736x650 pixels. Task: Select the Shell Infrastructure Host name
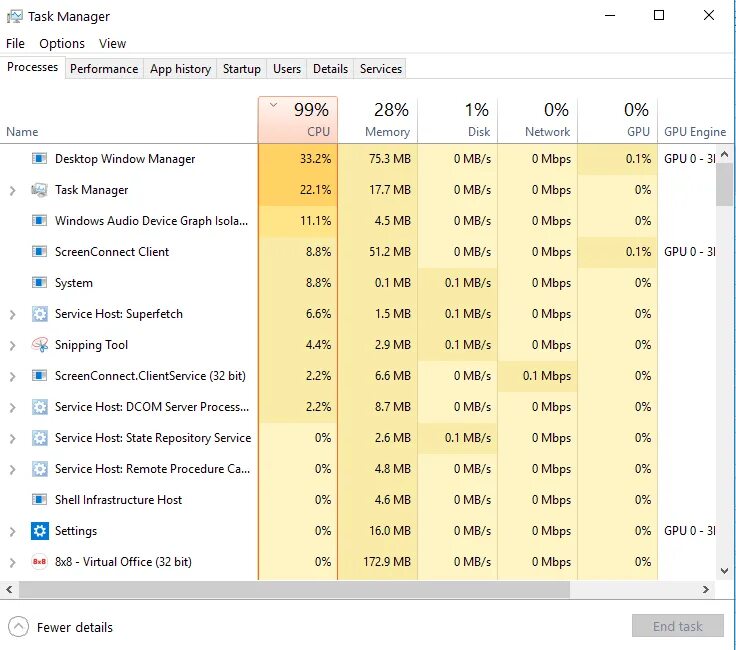(118, 499)
